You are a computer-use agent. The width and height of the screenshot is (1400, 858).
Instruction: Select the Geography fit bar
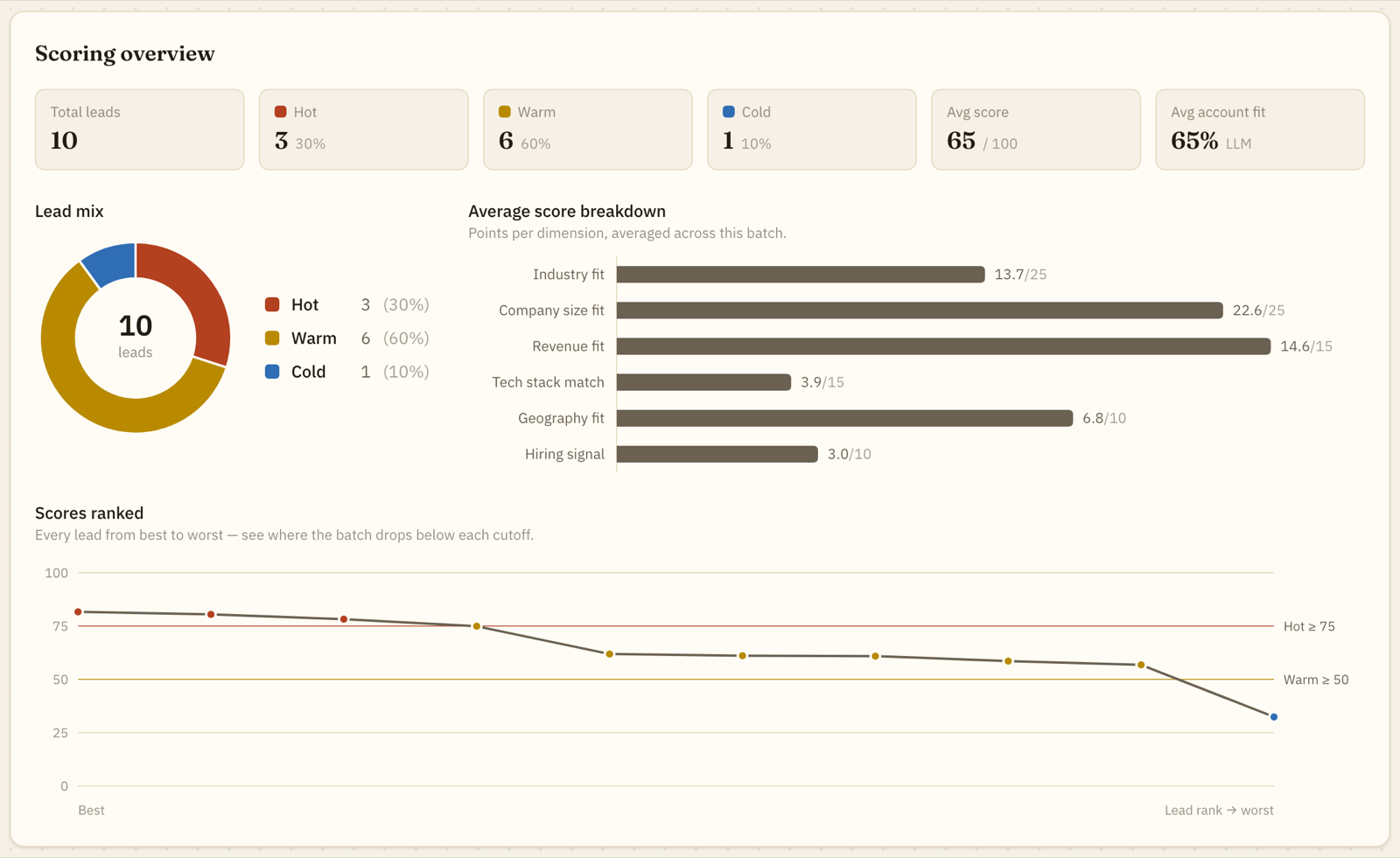(x=844, y=418)
